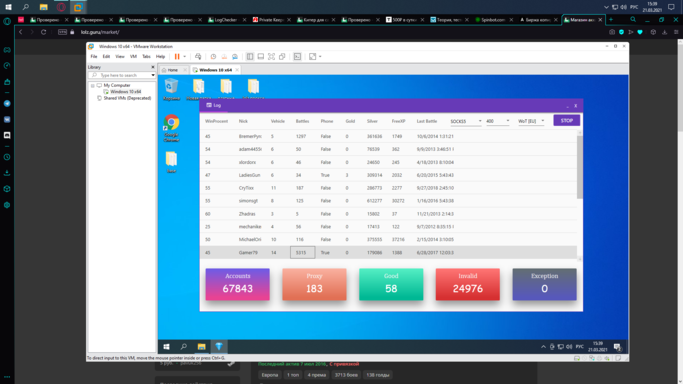Click the Opera snapshot camera icon
This screenshot has width=683, height=384.
[612, 32]
